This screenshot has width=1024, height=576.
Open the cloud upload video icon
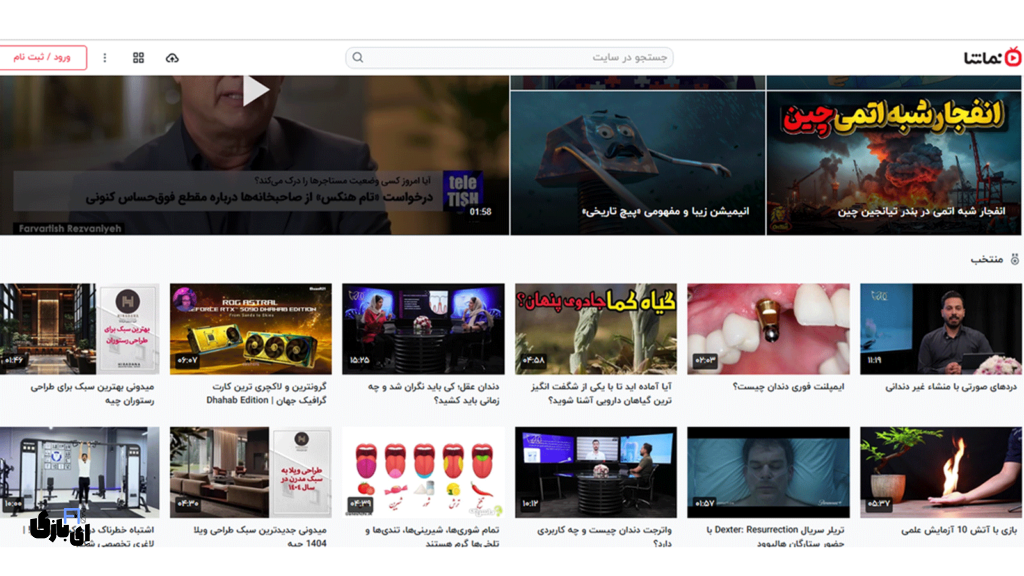pos(172,58)
